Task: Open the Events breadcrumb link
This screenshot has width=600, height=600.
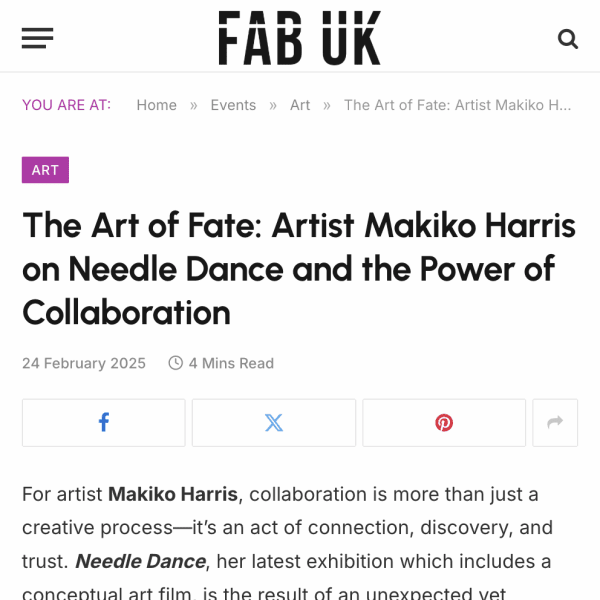Action: pos(233,105)
